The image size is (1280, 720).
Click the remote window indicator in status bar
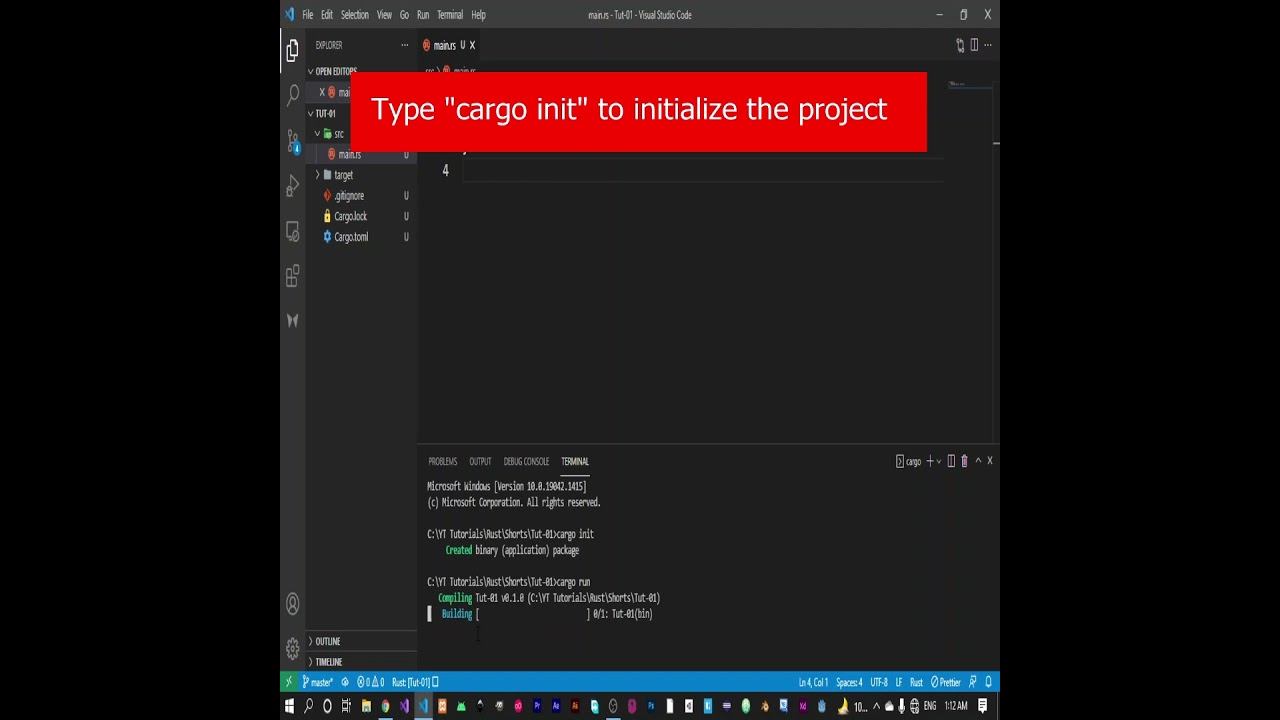[290, 682]
